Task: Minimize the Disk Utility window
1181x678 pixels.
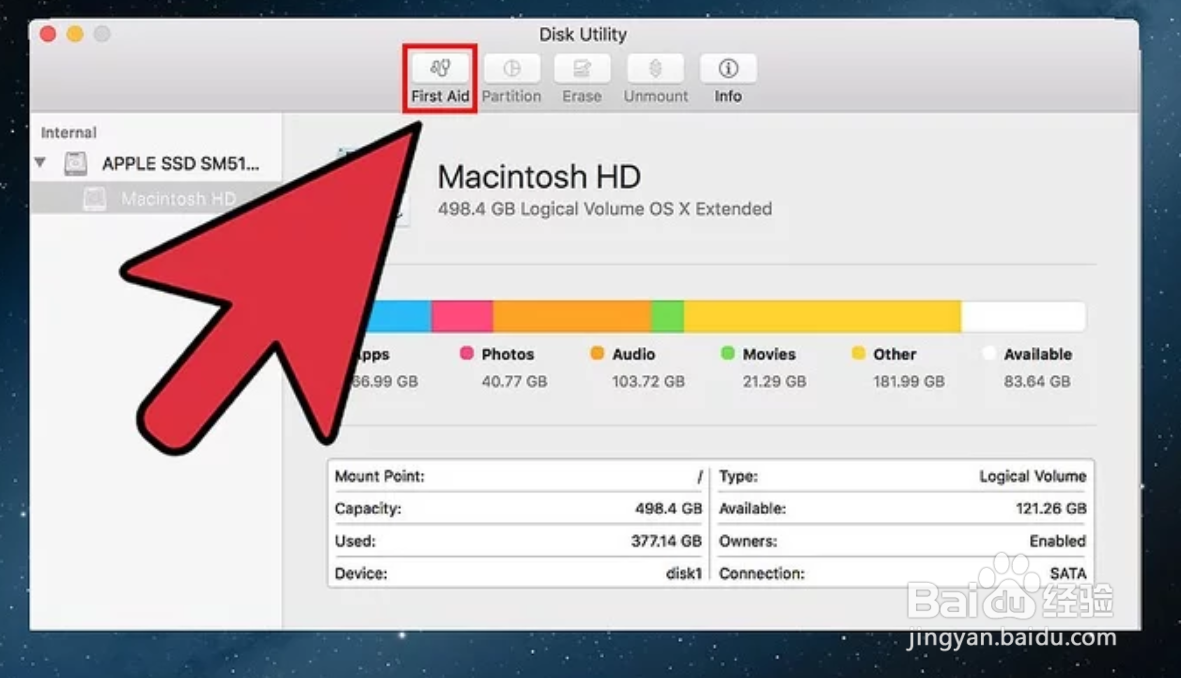Action: (x=75, y=34)
